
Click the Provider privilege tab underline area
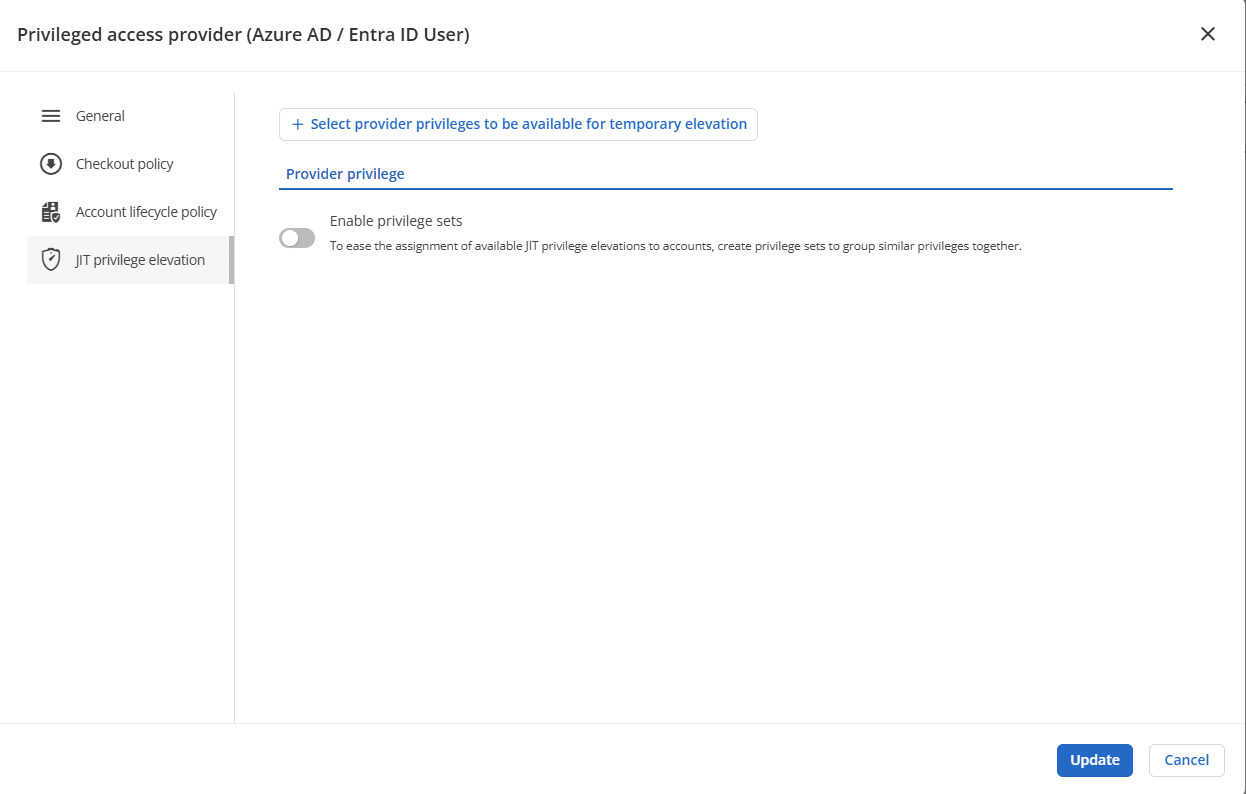coord(726,186)
